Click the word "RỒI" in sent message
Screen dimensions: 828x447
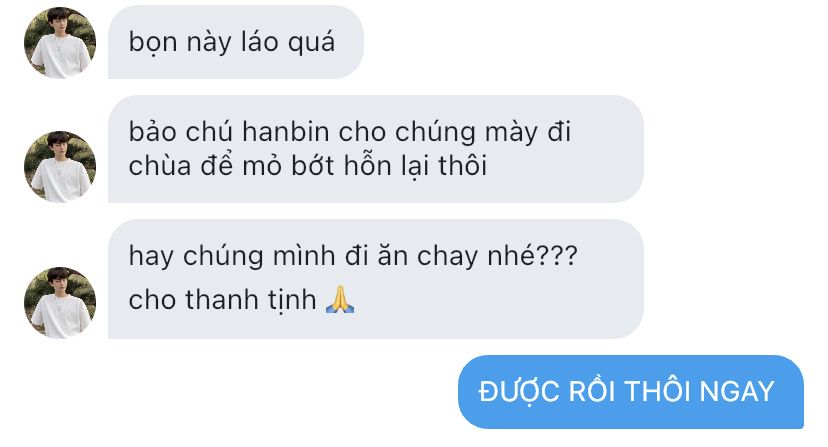click(592, 392)
